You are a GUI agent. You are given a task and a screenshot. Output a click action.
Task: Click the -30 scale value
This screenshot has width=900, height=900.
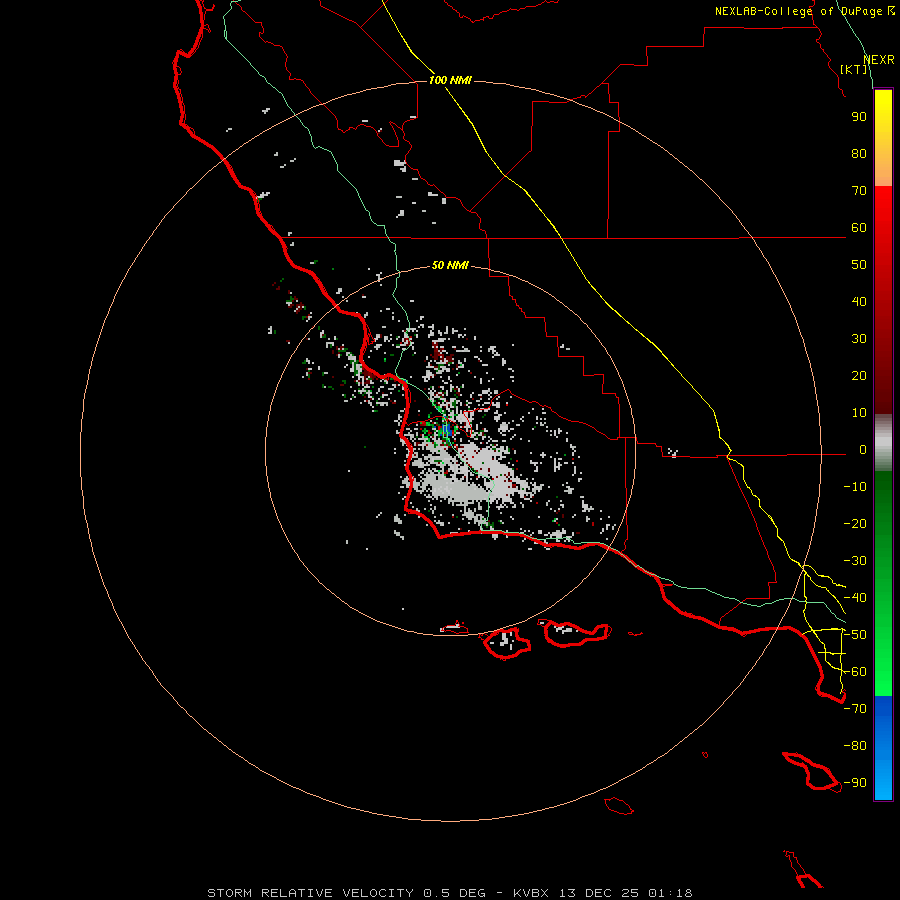855,561
